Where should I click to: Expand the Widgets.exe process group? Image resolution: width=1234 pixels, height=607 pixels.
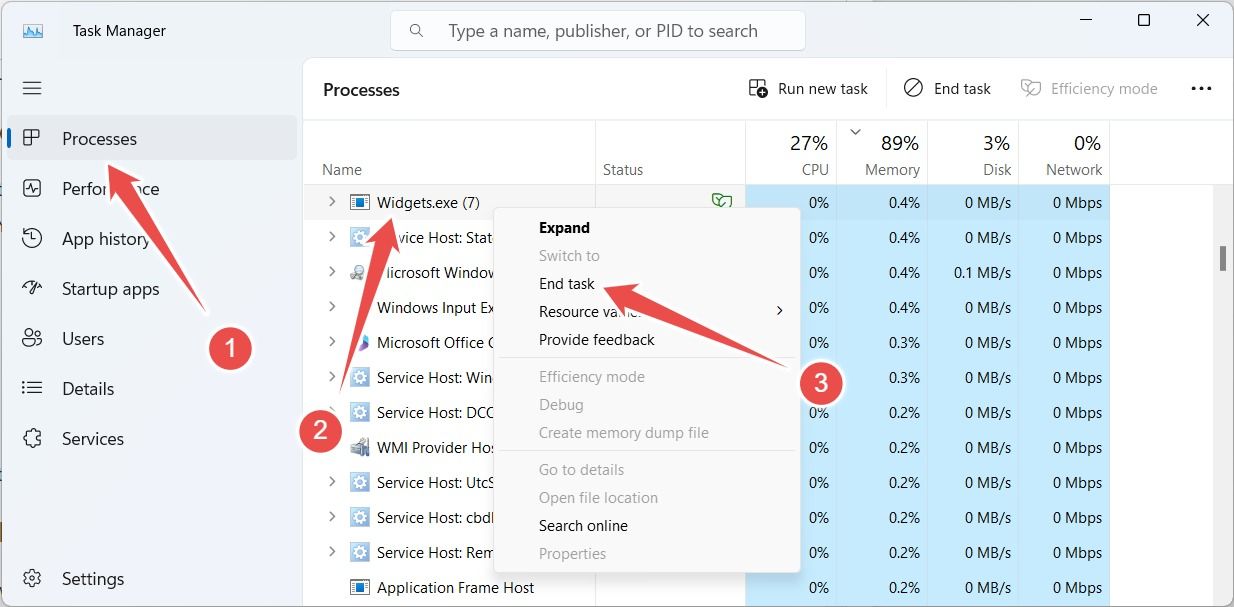(330, 202)
